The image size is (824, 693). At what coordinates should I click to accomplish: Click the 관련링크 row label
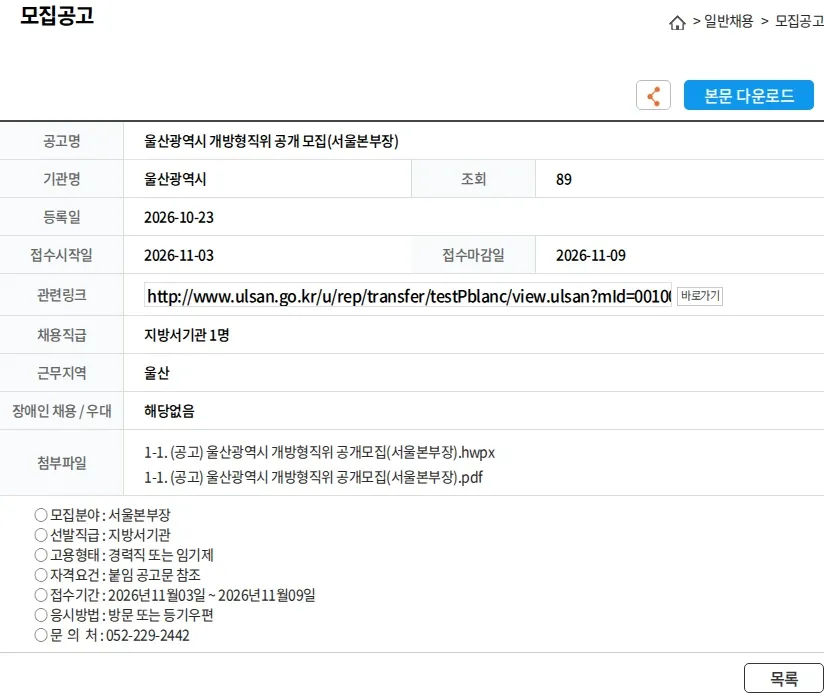pos(61,295)
